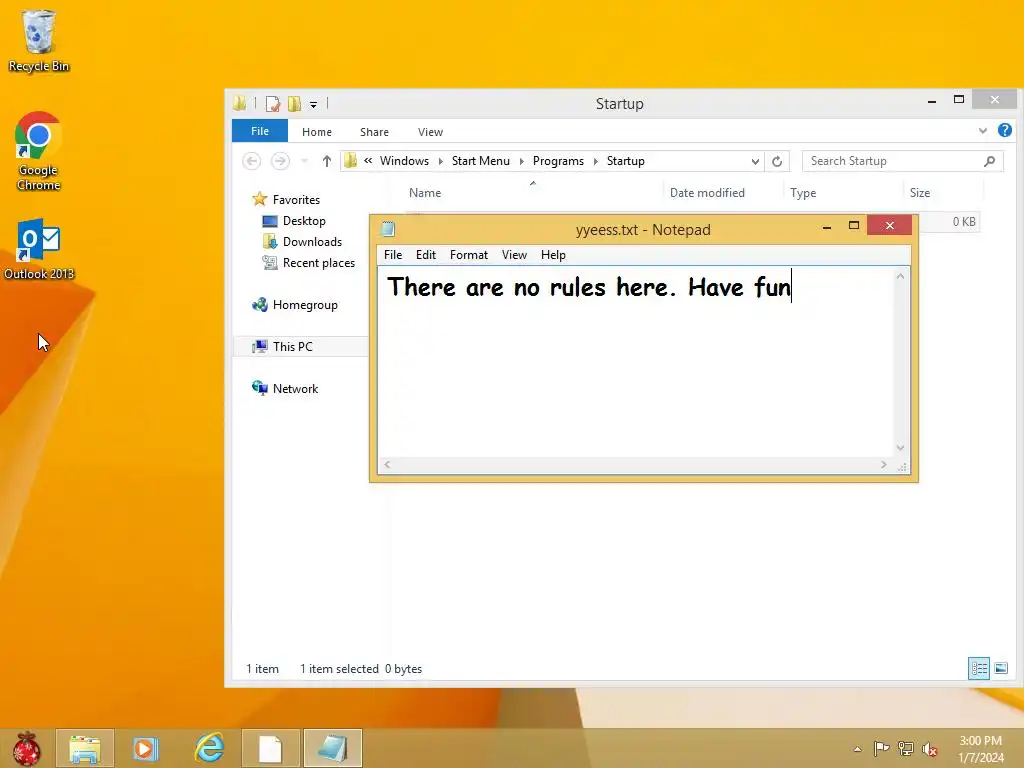Click Programs in the address breadcrumb
The height and width of the screenshot is (768, 1024).
[558, 161]
